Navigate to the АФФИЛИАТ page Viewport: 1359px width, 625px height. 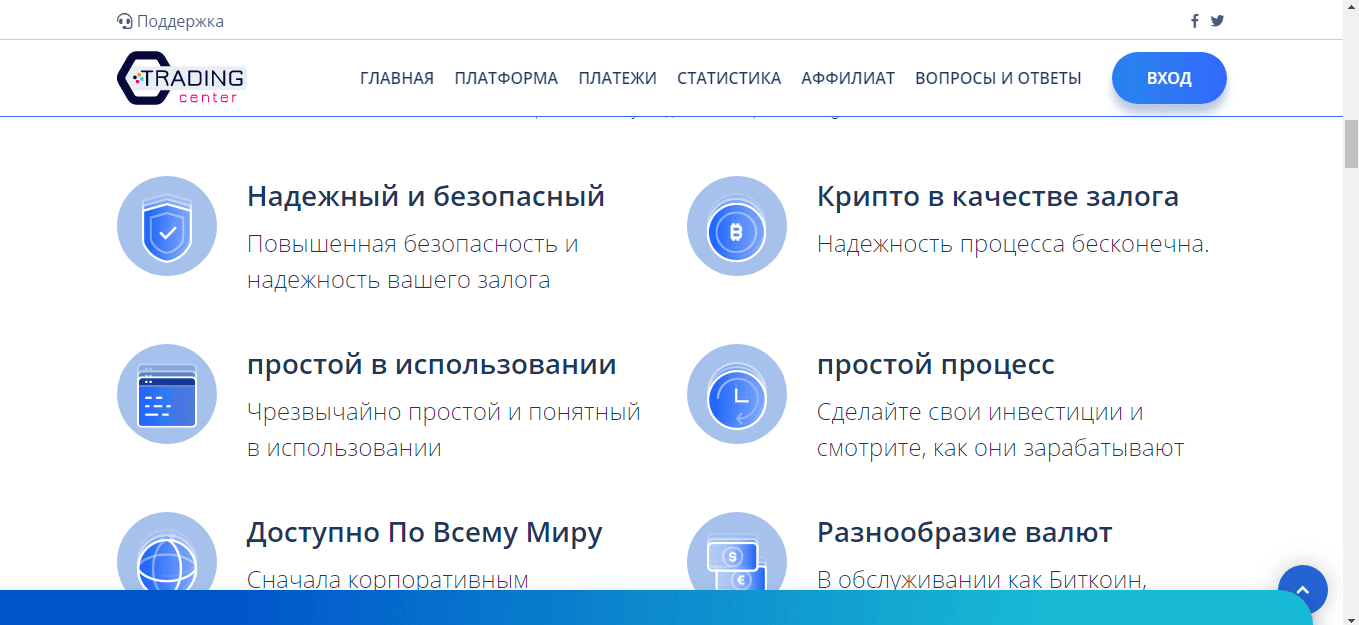point(848,78)
